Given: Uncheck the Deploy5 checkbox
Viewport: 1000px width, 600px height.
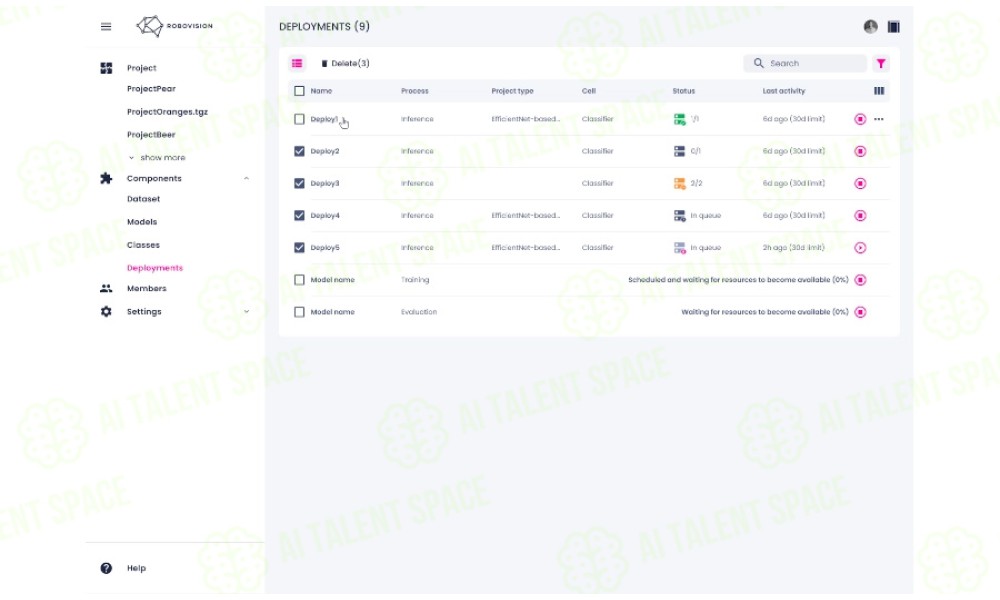Looking at the screenshot, I should pyautogui.click(x=299, y=247).
